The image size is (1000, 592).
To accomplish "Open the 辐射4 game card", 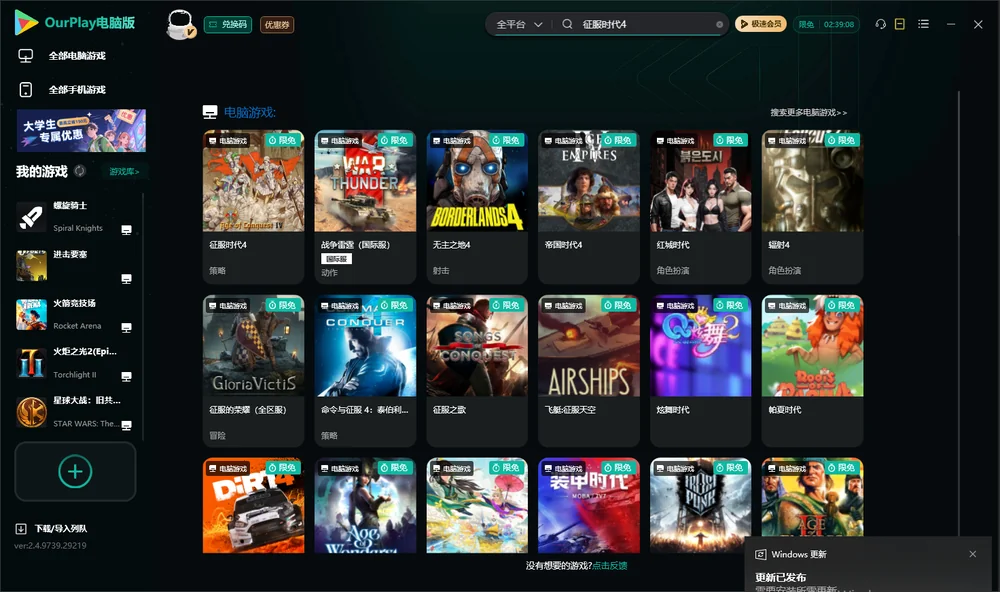I will tap(812, 207).
